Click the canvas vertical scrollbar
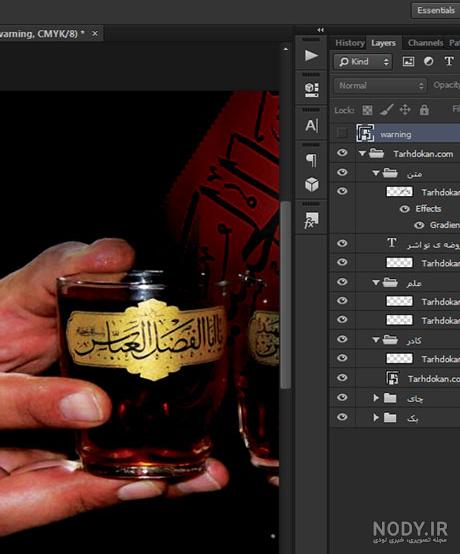Image resolution: width=460 pixels, height=554 pixels. point(285,295)
